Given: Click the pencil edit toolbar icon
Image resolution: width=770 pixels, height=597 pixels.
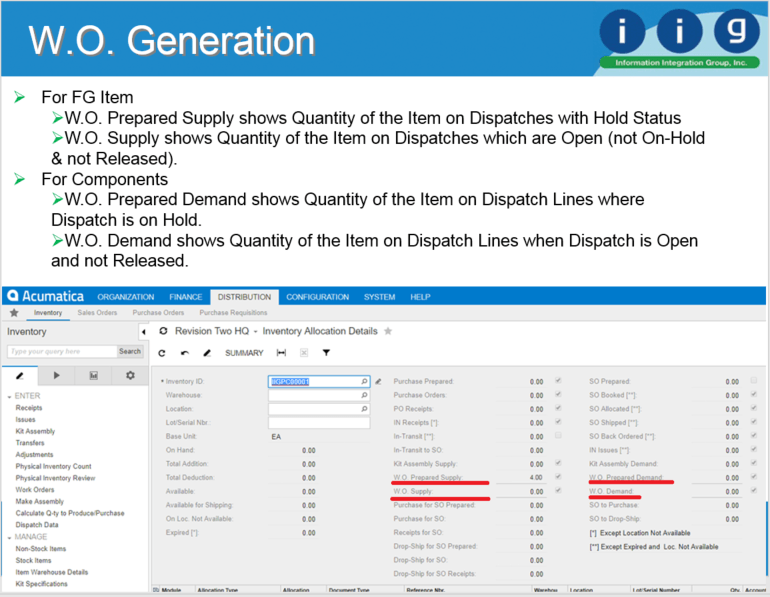Looking at the screenshot, I should [x=207, y=353].
